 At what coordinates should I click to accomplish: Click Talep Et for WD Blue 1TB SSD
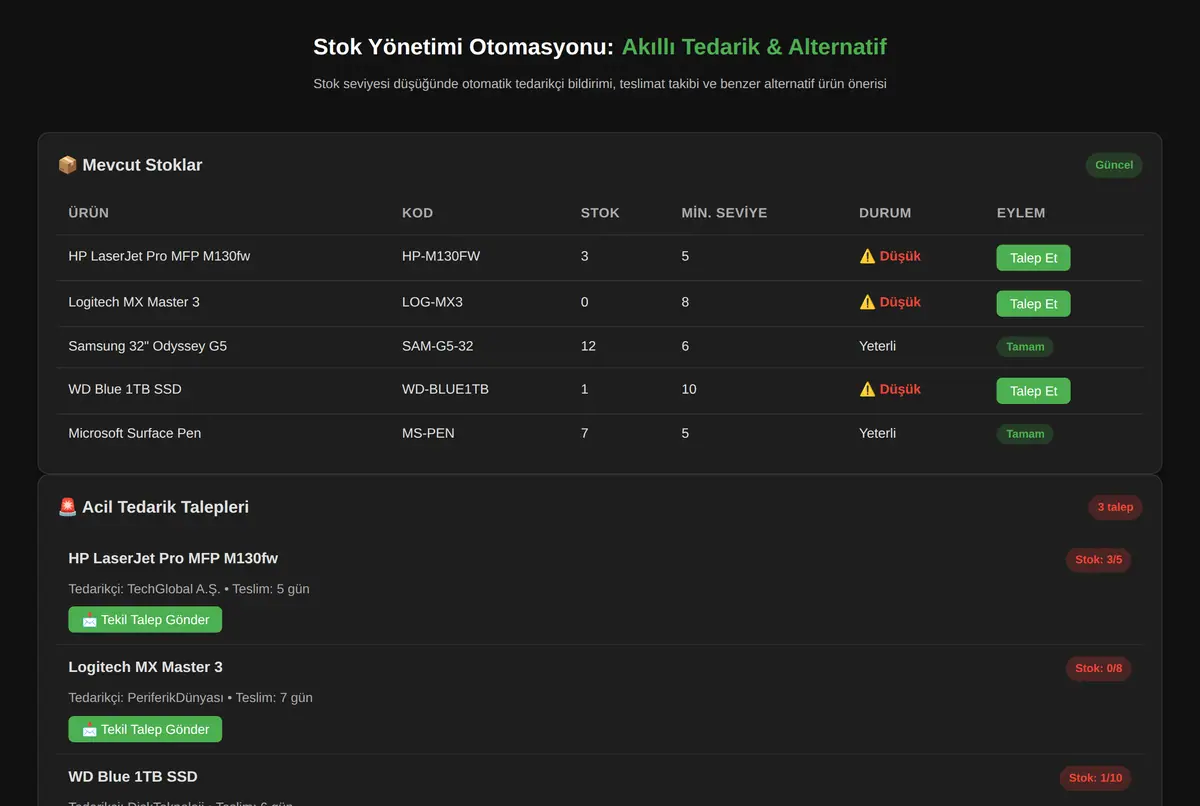tap(1033, 391)
